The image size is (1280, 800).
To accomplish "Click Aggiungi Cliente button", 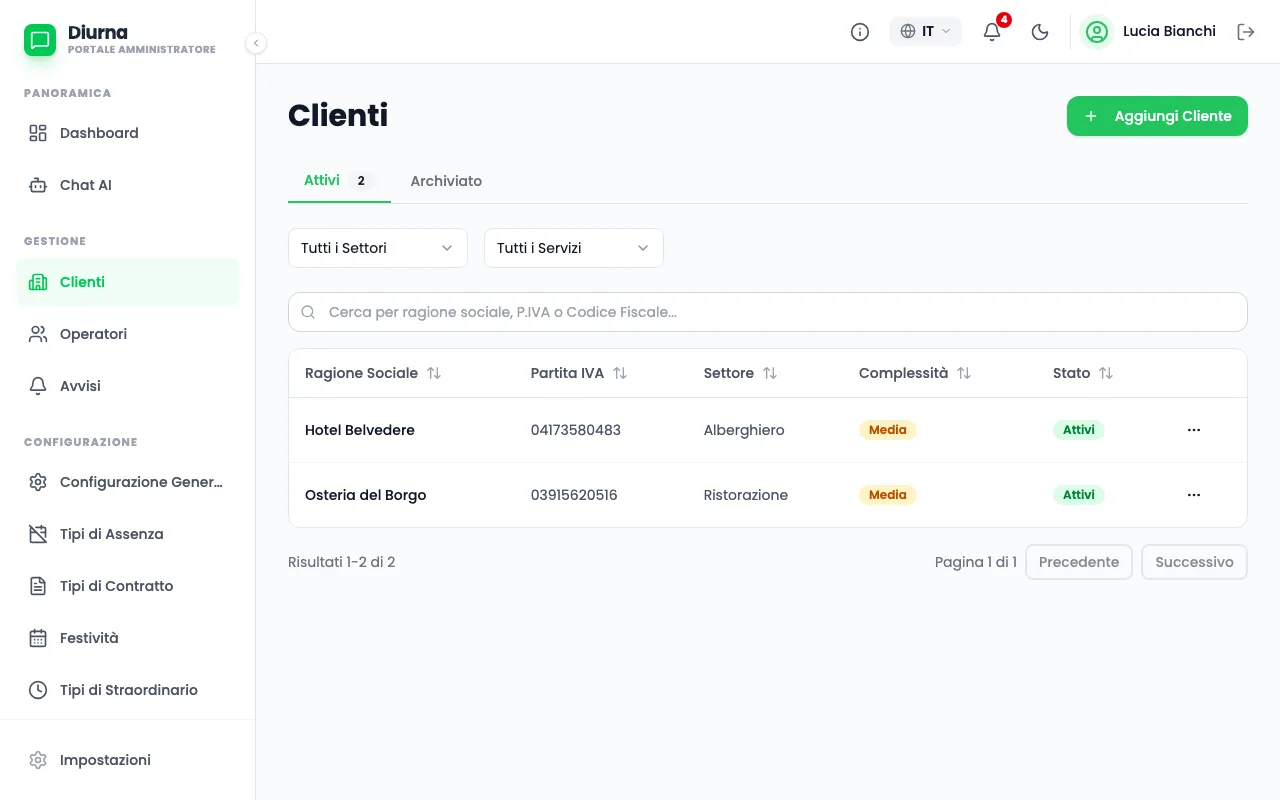I will [1157, 116].
